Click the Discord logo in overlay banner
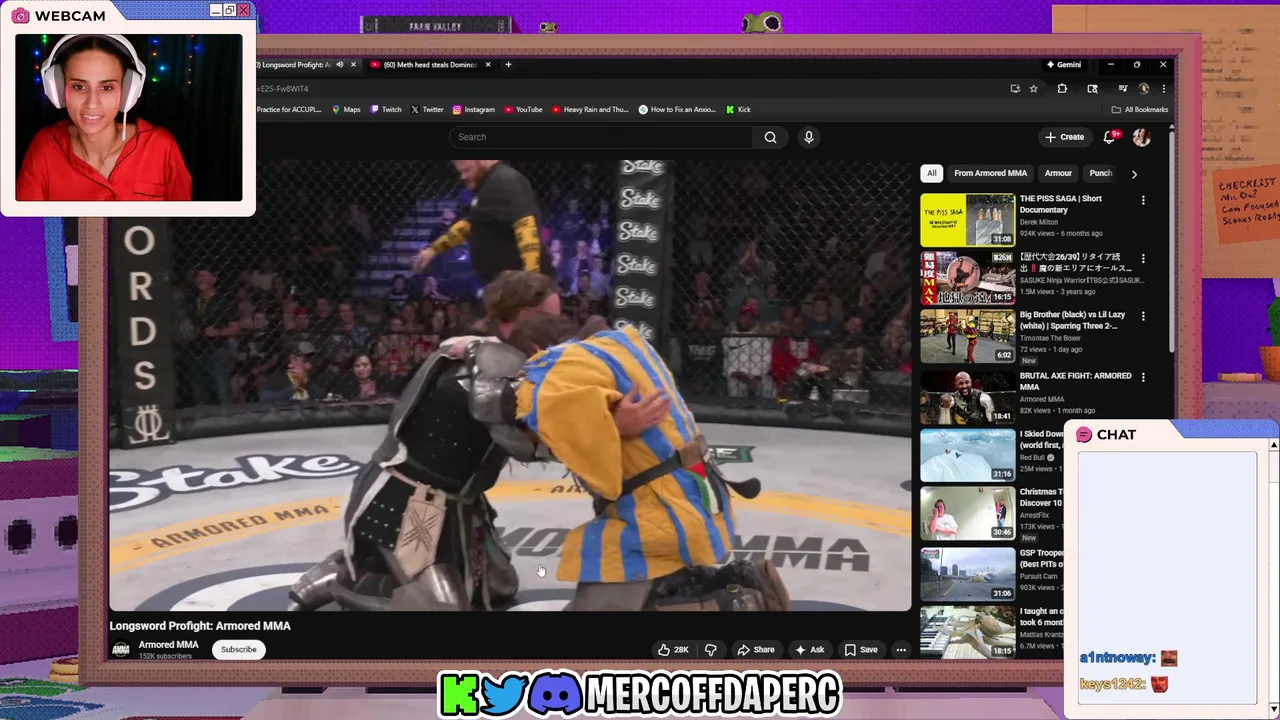Screen dimensions: 1280x720 (557, 693)
